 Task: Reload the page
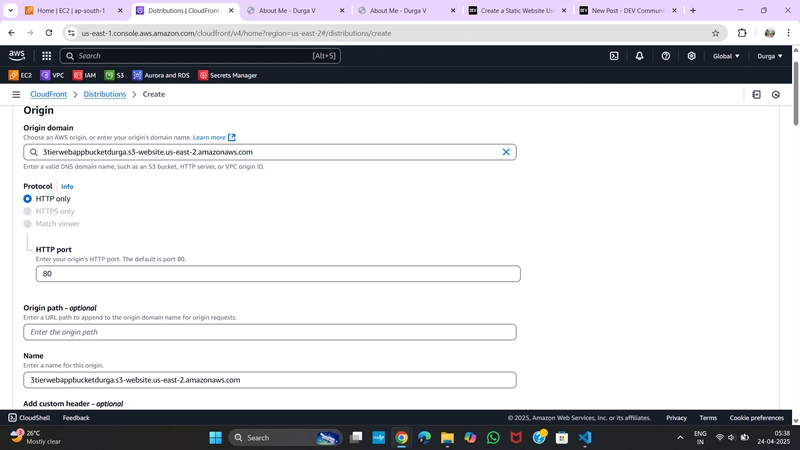(49, 33)
